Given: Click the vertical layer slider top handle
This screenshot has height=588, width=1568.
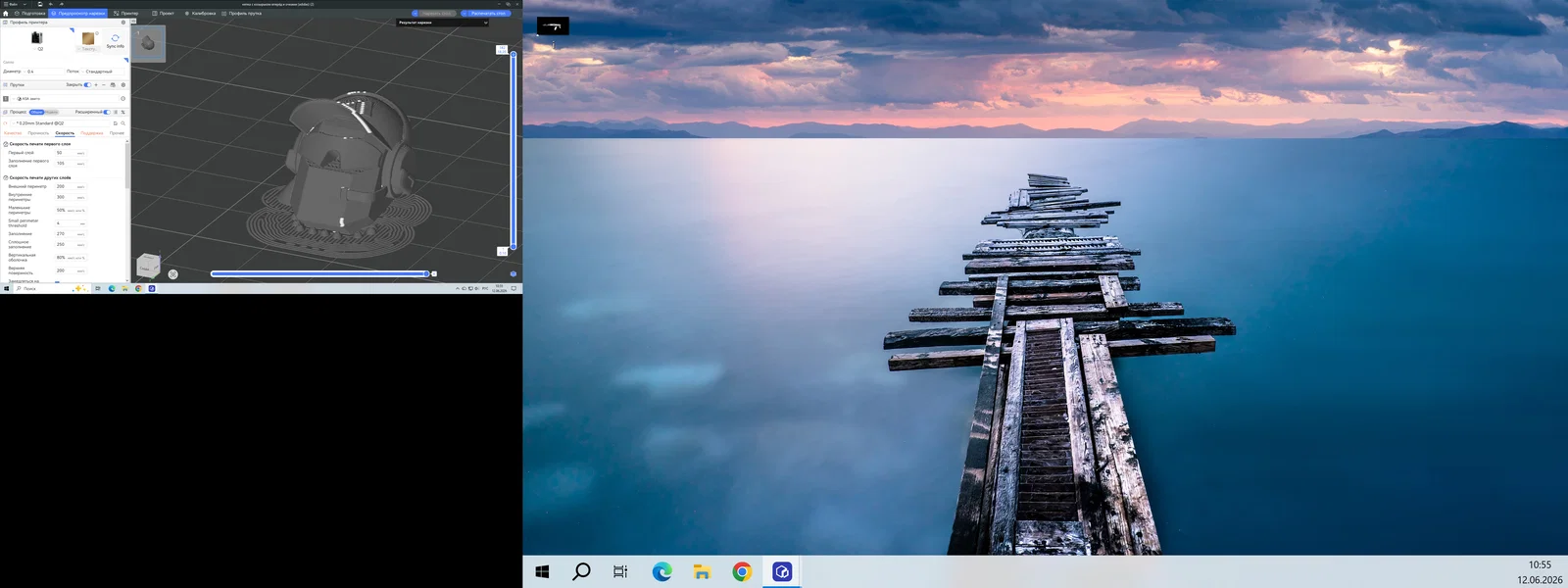Looking at the screenshot, I should tap(513, 53).
